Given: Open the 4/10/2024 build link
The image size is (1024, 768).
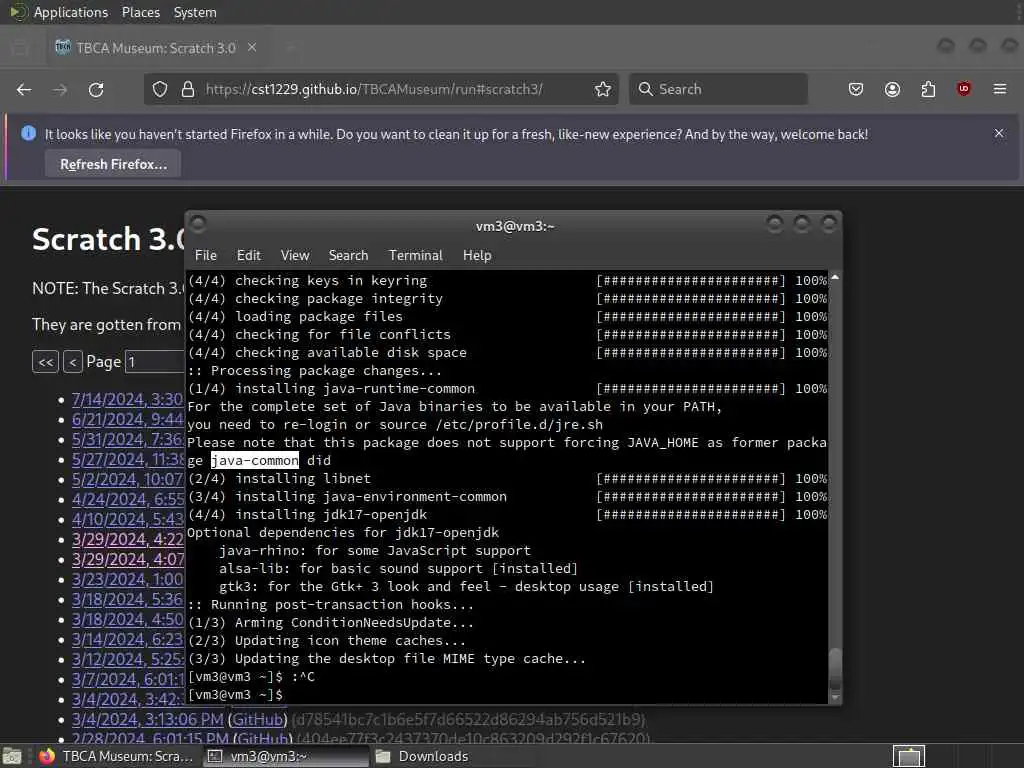Looking at the screenshot, I should (x=127, y=520).
